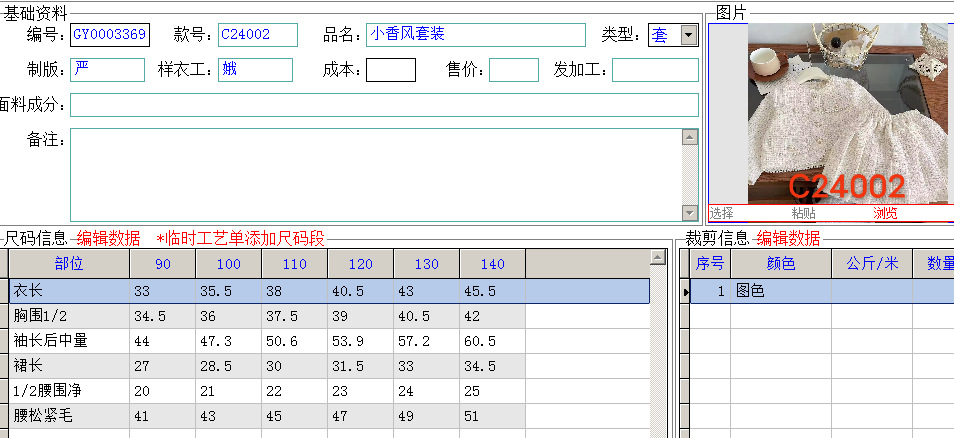Select the 裙长 row label

coord(69,366)
